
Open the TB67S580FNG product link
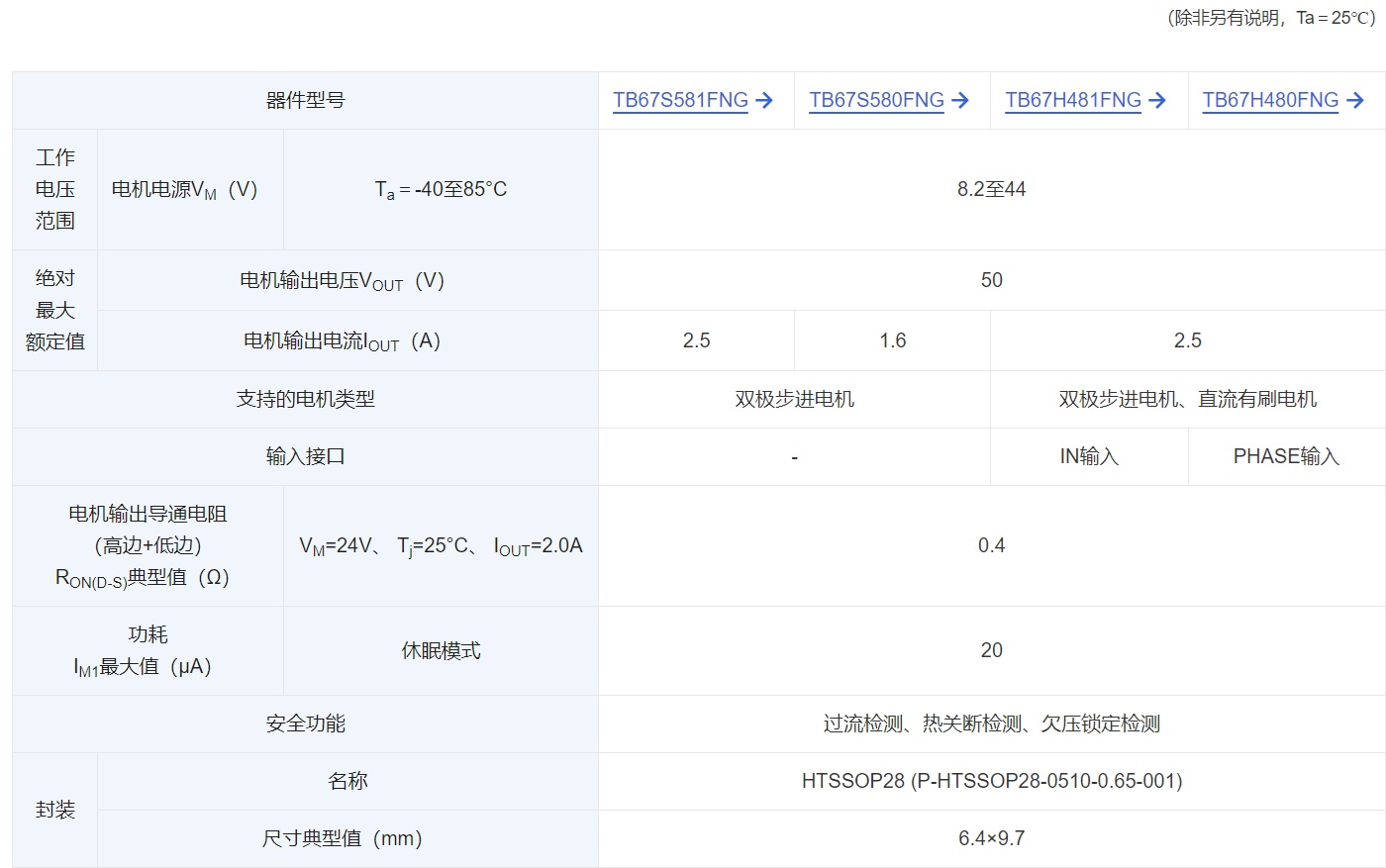[x=876, y=100]
